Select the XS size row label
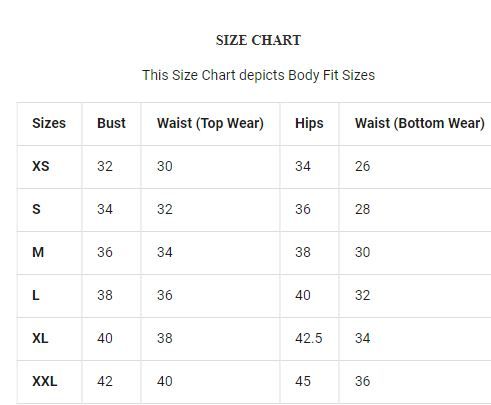 41,166
